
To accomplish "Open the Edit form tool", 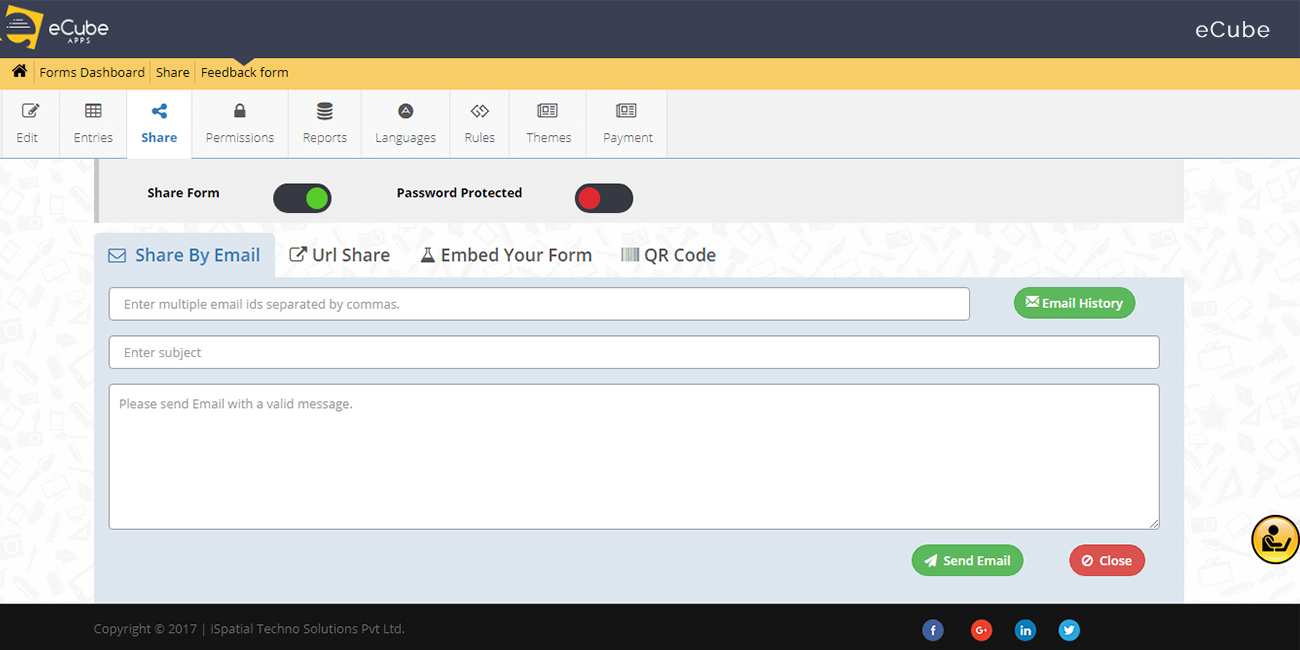I will 28,124.
